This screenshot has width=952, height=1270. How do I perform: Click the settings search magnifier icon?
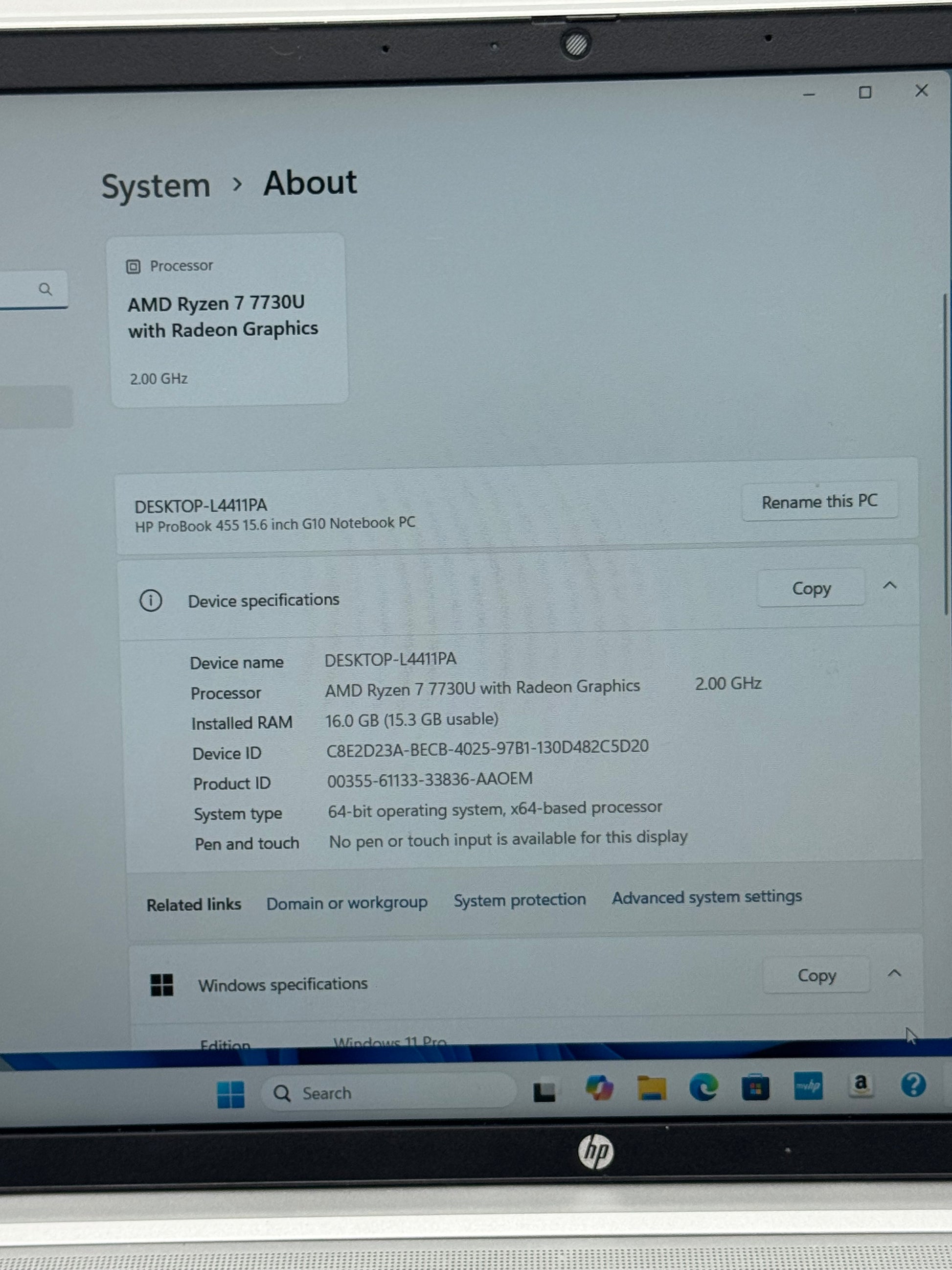[x=45, y=289]
